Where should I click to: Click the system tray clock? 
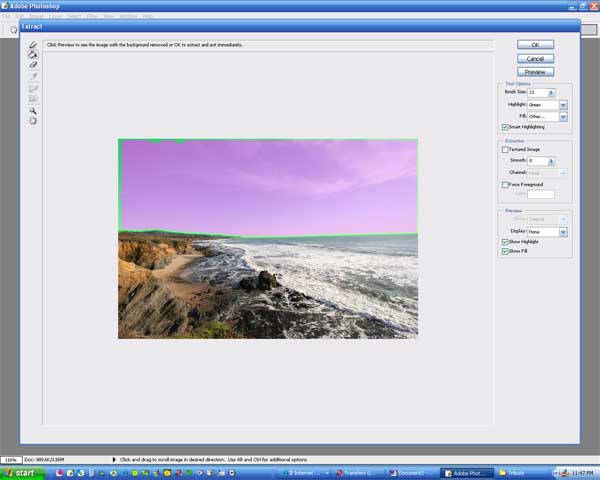point(583,473)
